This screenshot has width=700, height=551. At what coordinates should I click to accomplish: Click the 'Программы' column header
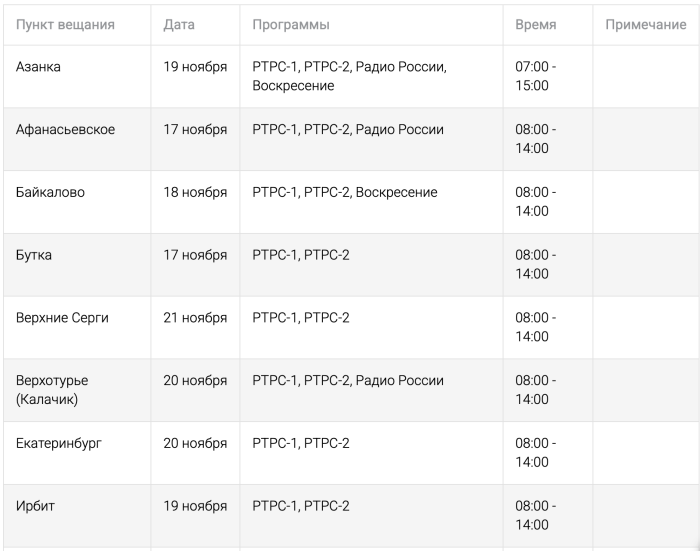(x=291, y=24)
